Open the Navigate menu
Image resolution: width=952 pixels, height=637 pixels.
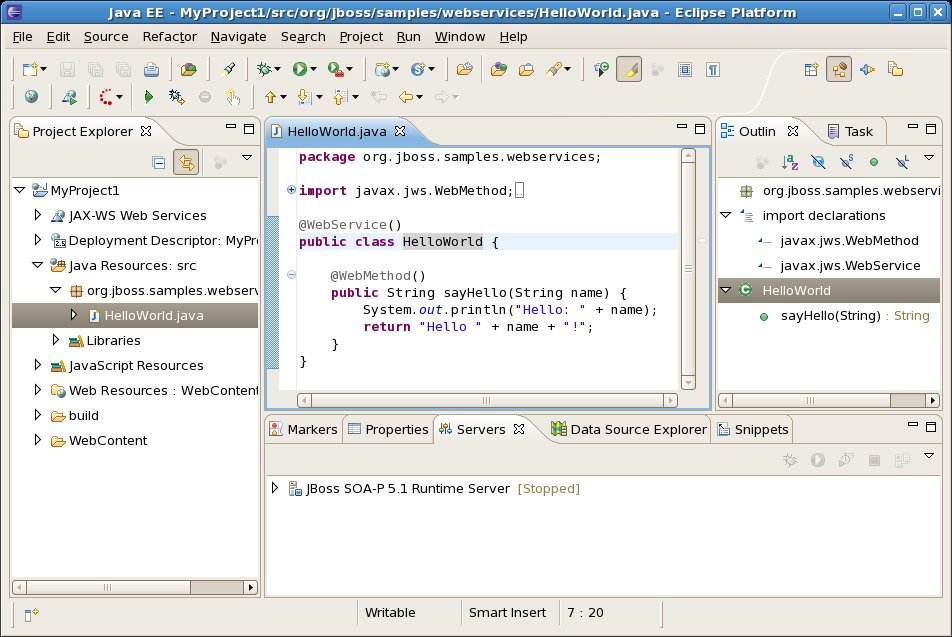tap(239, 37)
